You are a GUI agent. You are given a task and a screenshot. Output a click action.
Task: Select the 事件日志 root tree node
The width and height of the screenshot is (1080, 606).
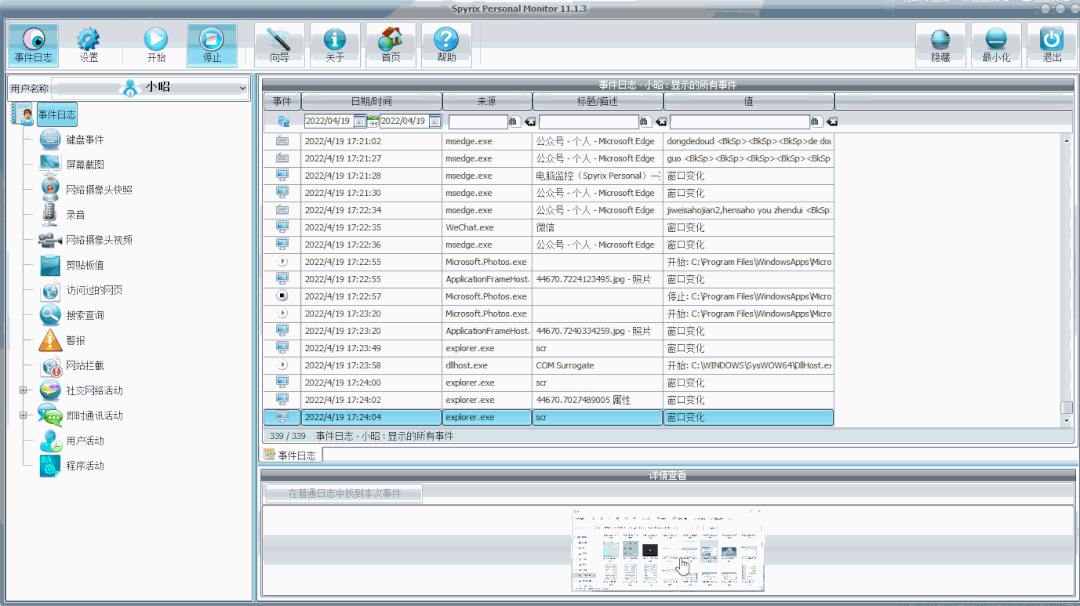point(56,115)
